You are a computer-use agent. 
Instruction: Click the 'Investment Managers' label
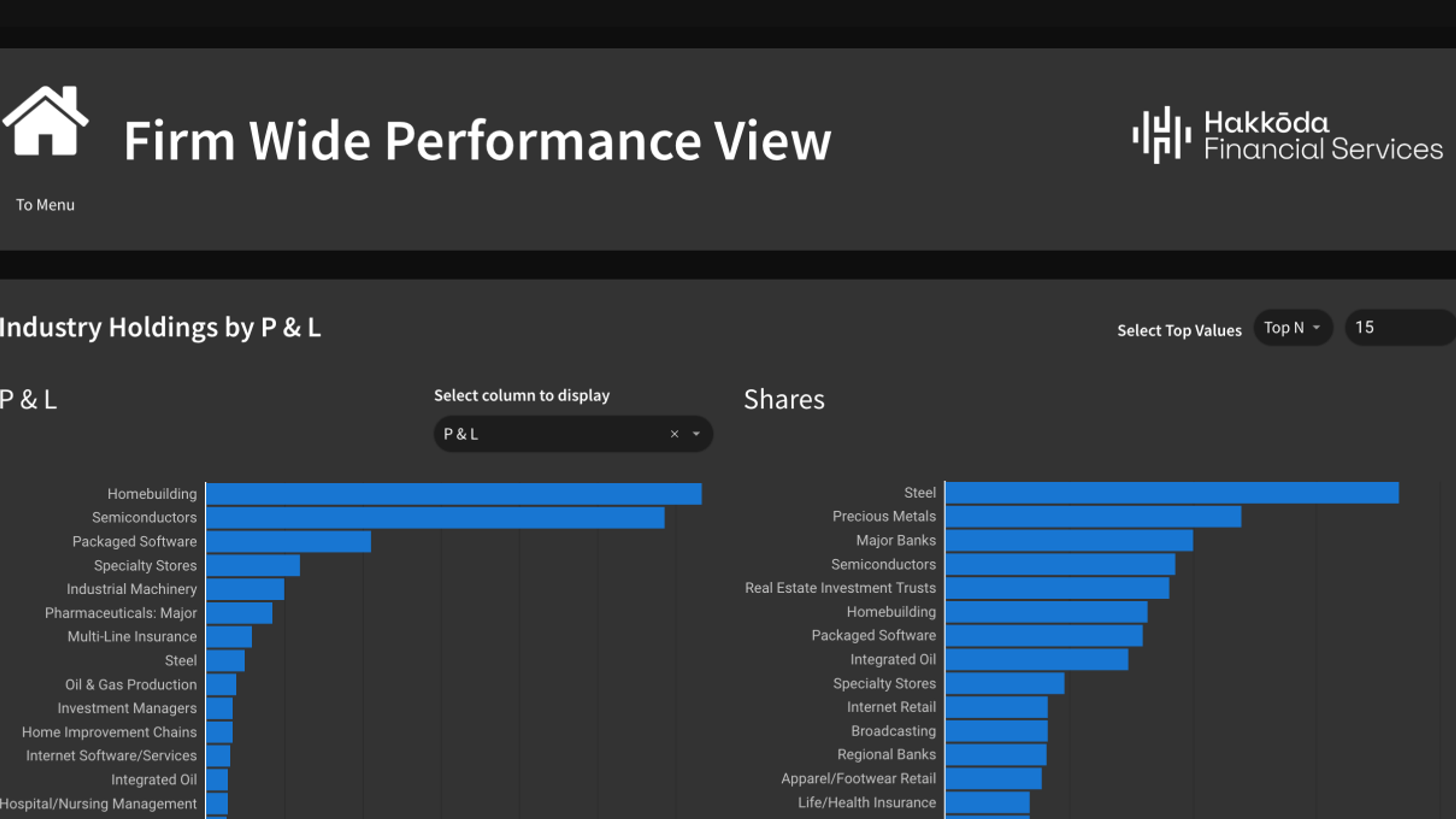[127, 708]
